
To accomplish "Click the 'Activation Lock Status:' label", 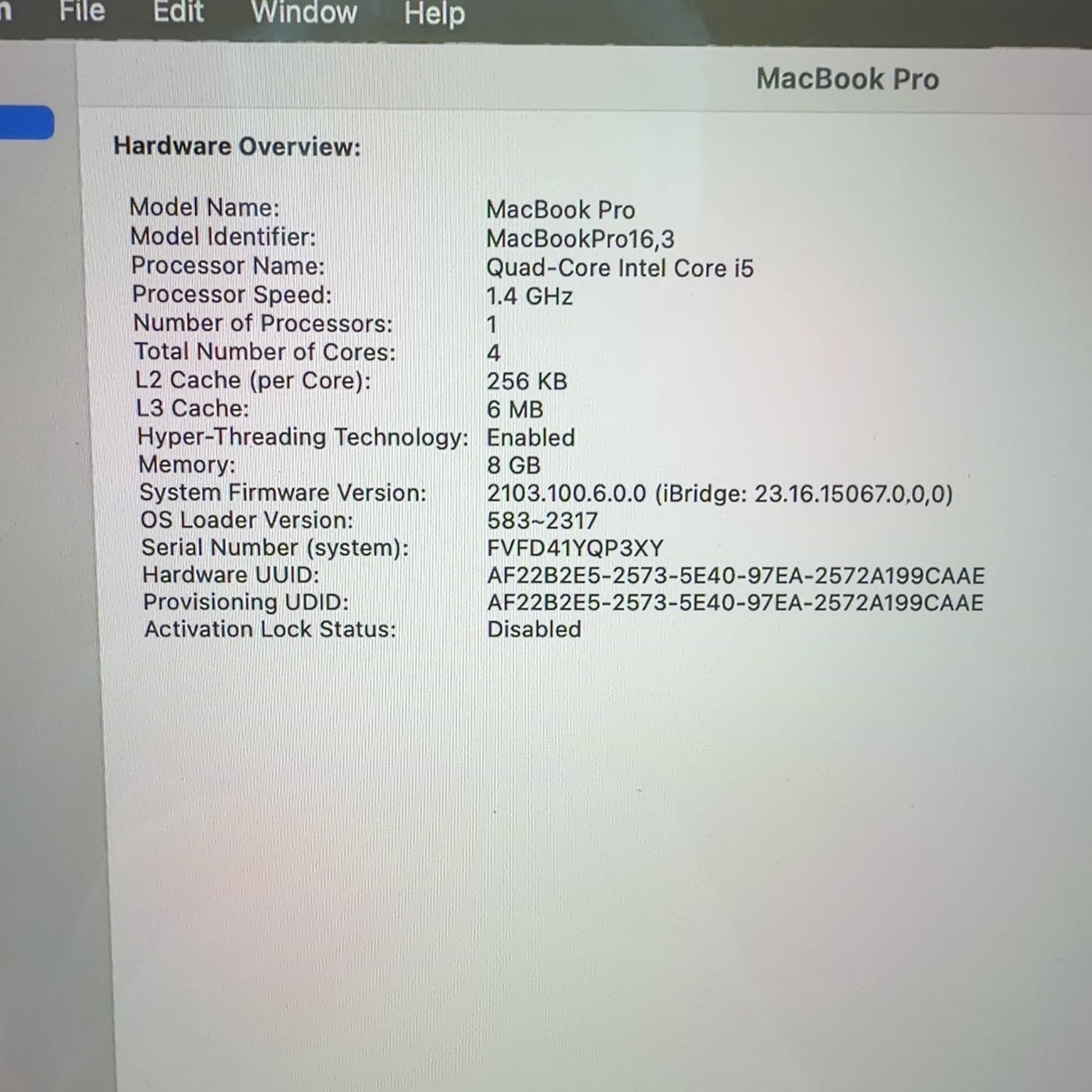I will [x=270, y=629].
